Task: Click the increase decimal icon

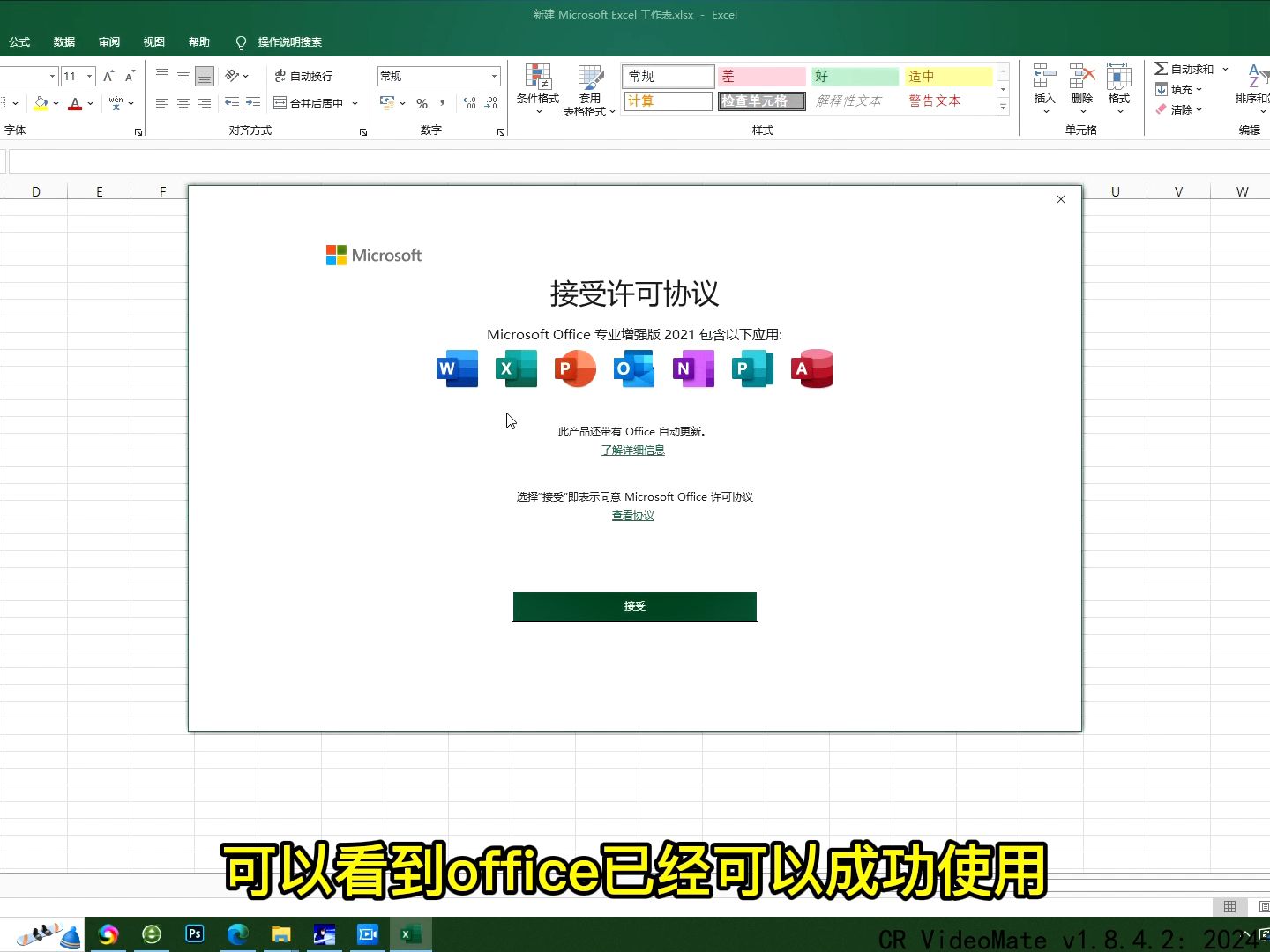Action: pyautogui.click(x=469, y=103)
